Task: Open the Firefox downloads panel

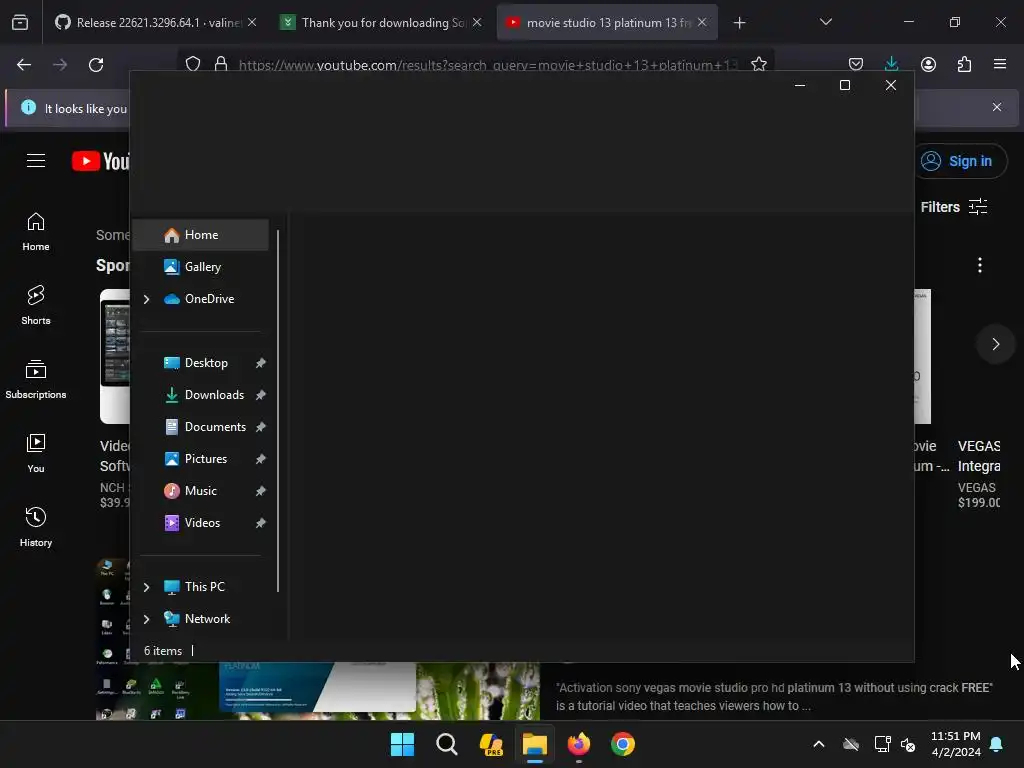Action: click(891, 64)
